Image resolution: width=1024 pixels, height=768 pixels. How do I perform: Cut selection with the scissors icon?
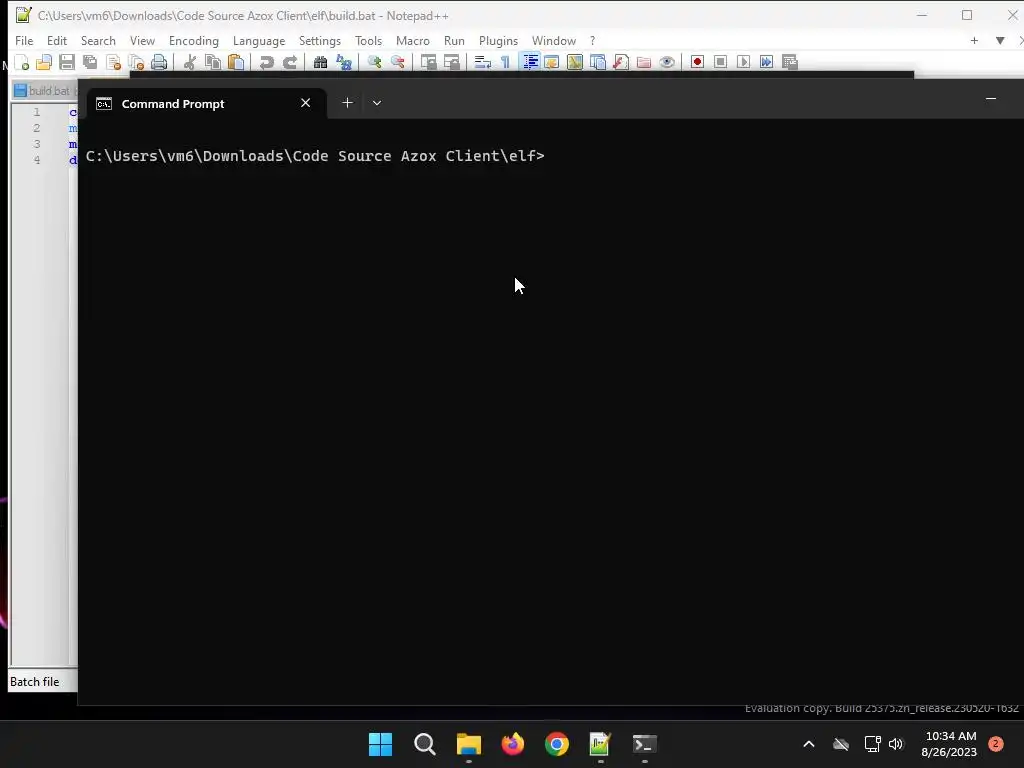(x=190, y=62)
